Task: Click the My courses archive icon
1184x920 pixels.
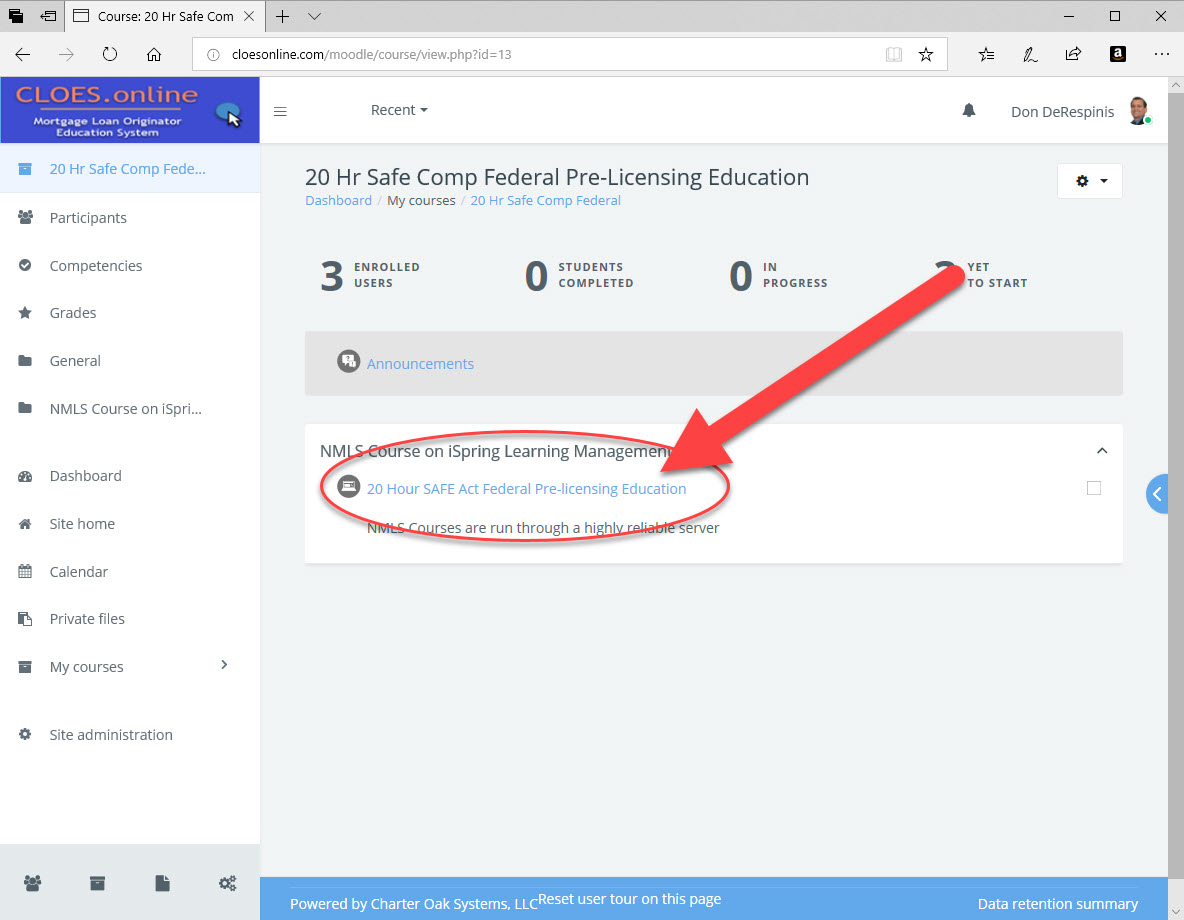Action: pyautogui.click(x=25, y=667)
